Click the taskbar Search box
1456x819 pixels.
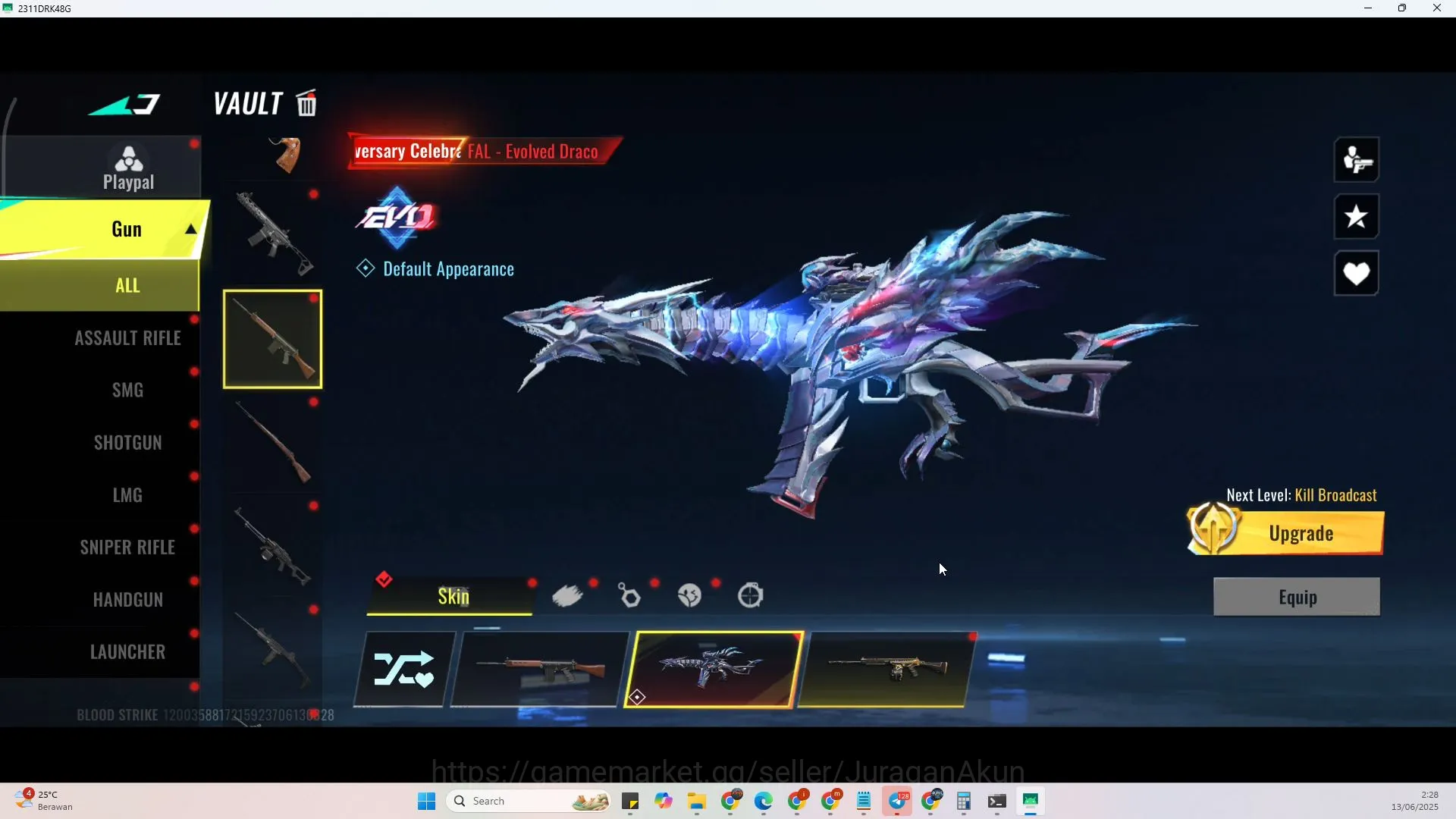[529, 802]
